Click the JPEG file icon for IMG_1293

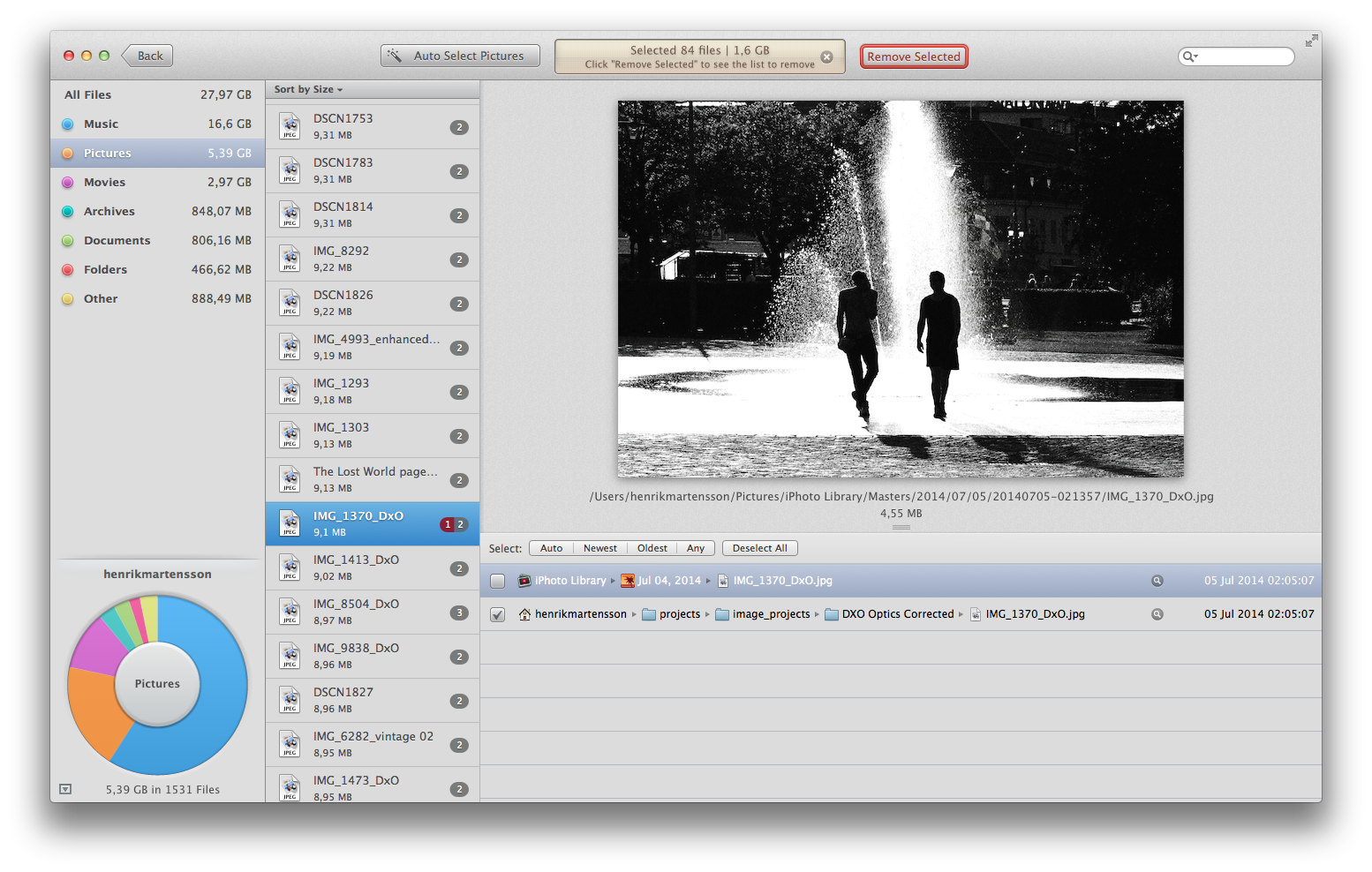(290, 391)
